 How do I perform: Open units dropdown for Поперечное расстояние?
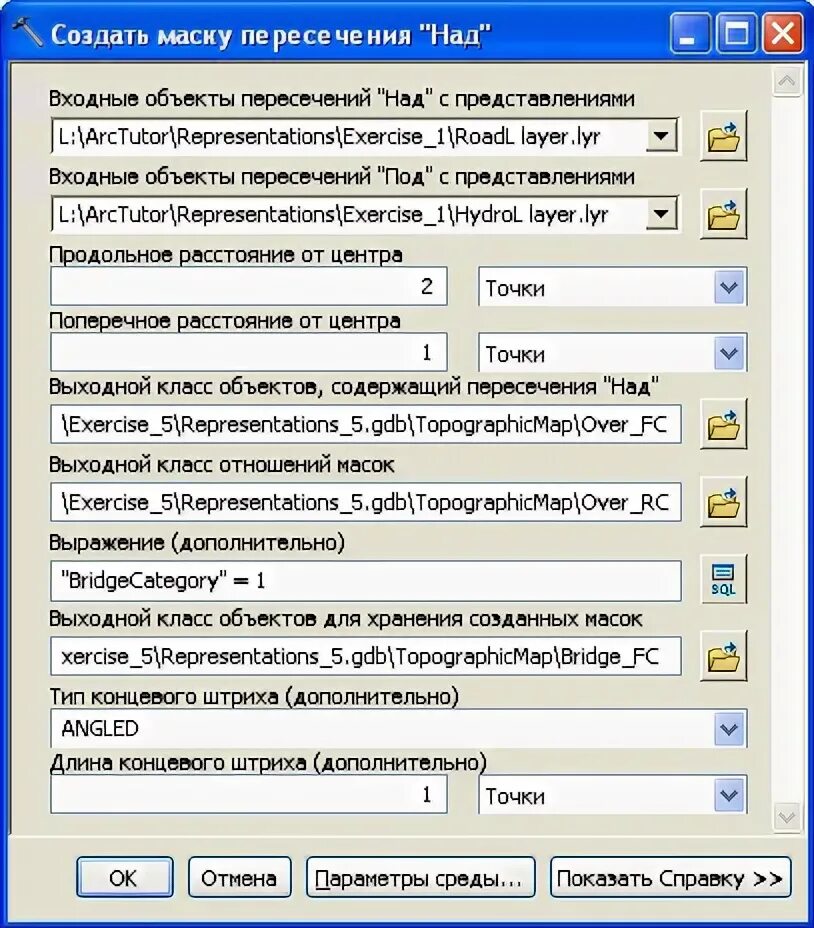pyautogui.click(x=729, y=353)
